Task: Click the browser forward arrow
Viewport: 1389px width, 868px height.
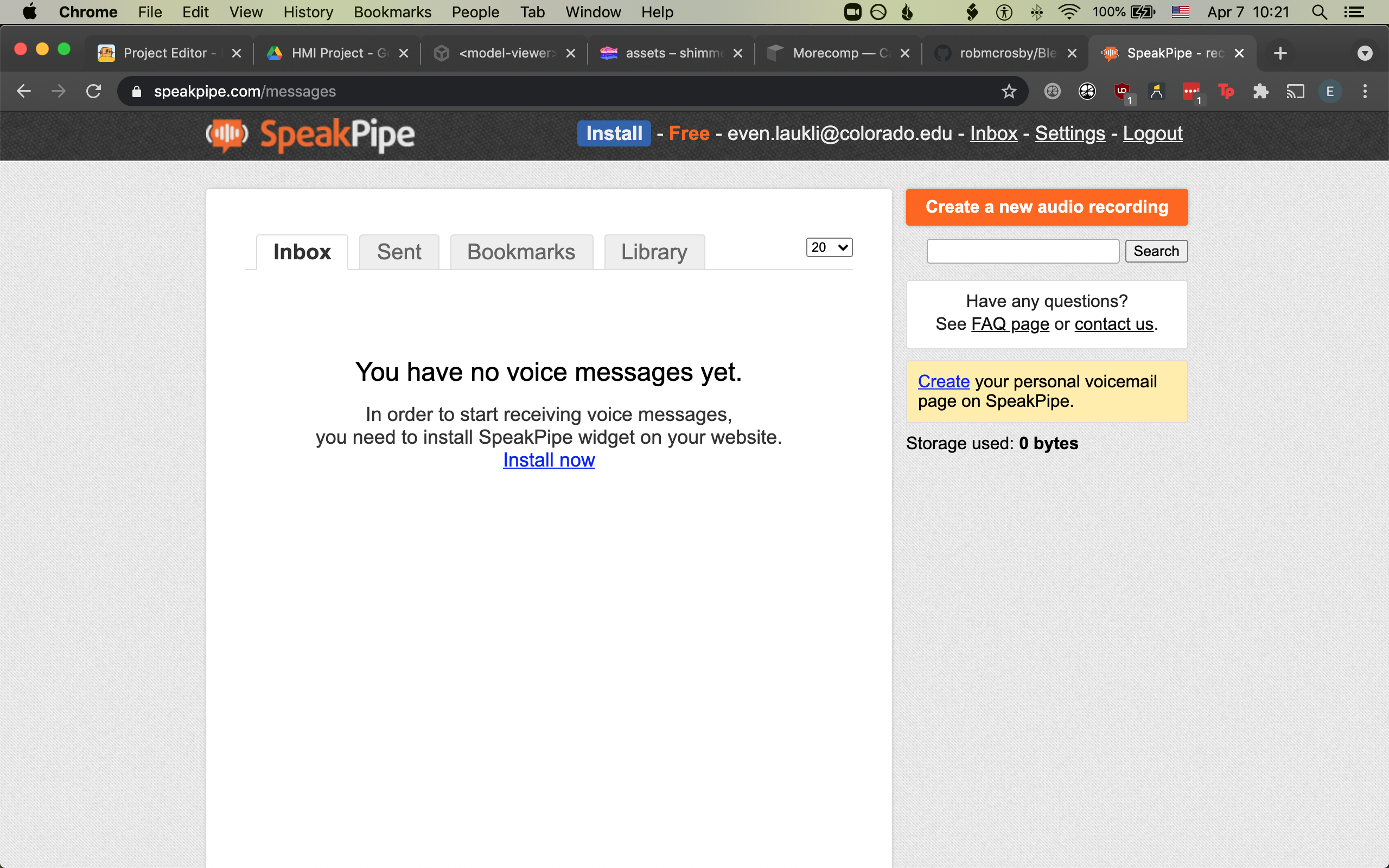Action: [x=59, y=91]
